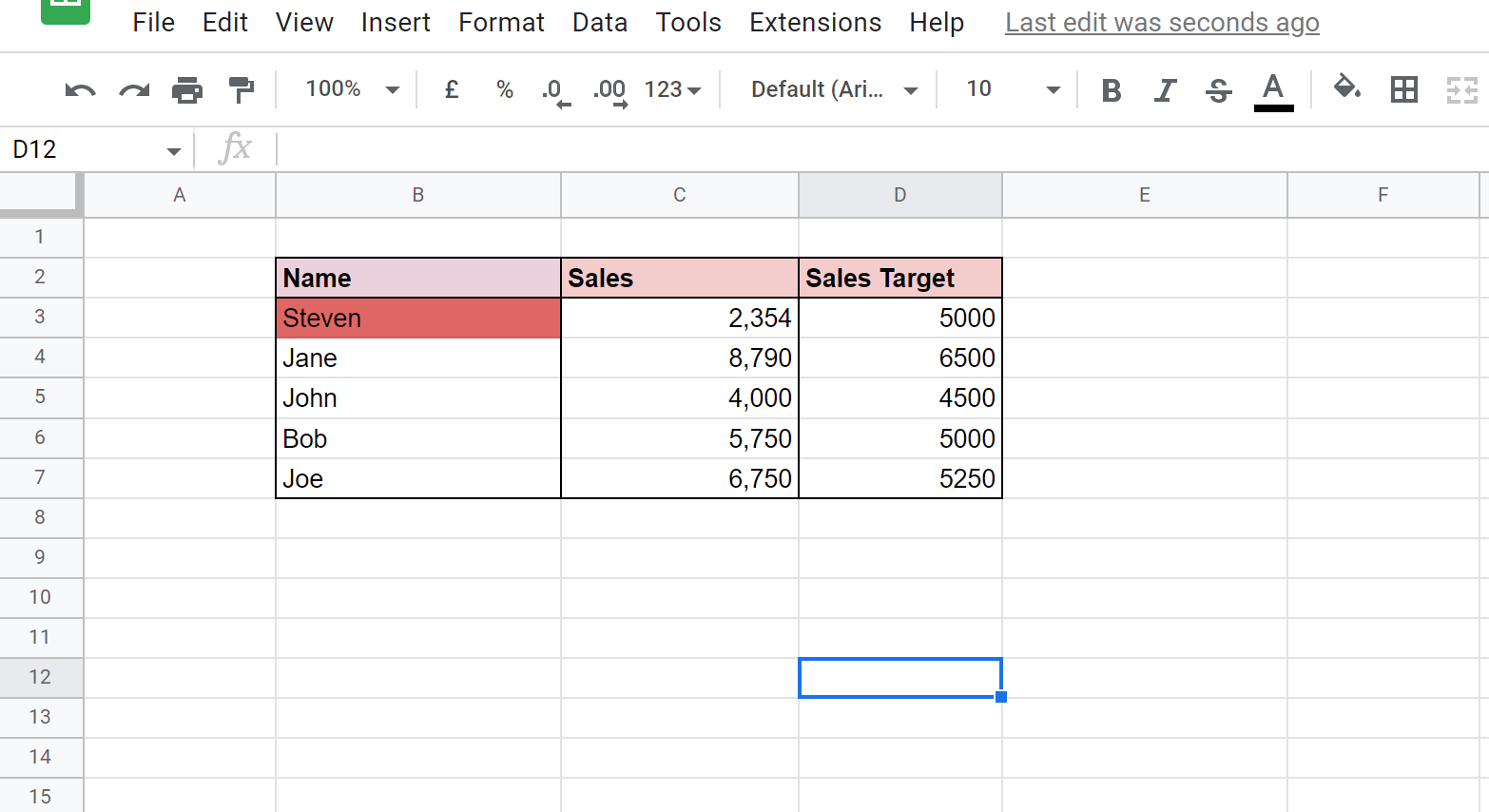Apply percent format
1489x812 pixels.
(504, 89)
